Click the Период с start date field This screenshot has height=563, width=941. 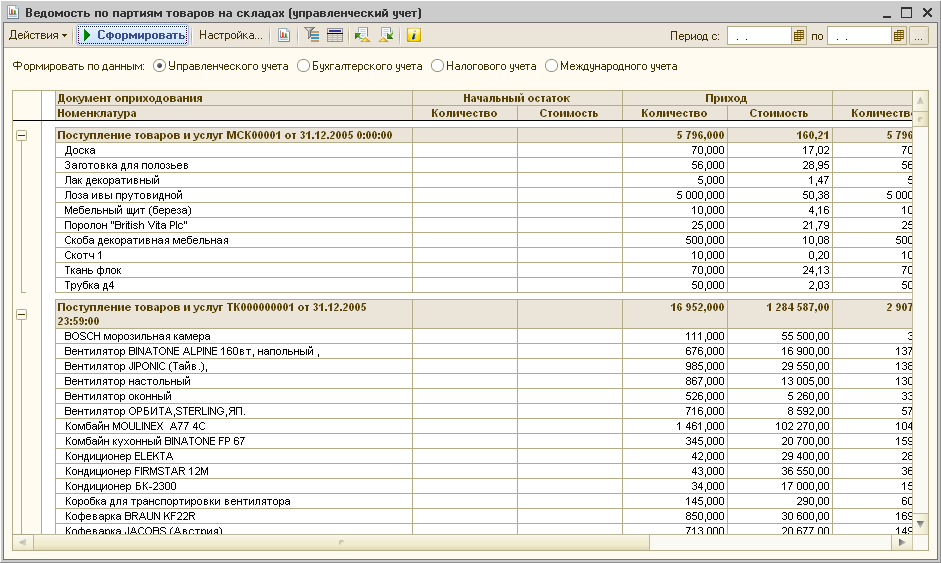coord(759,36)
